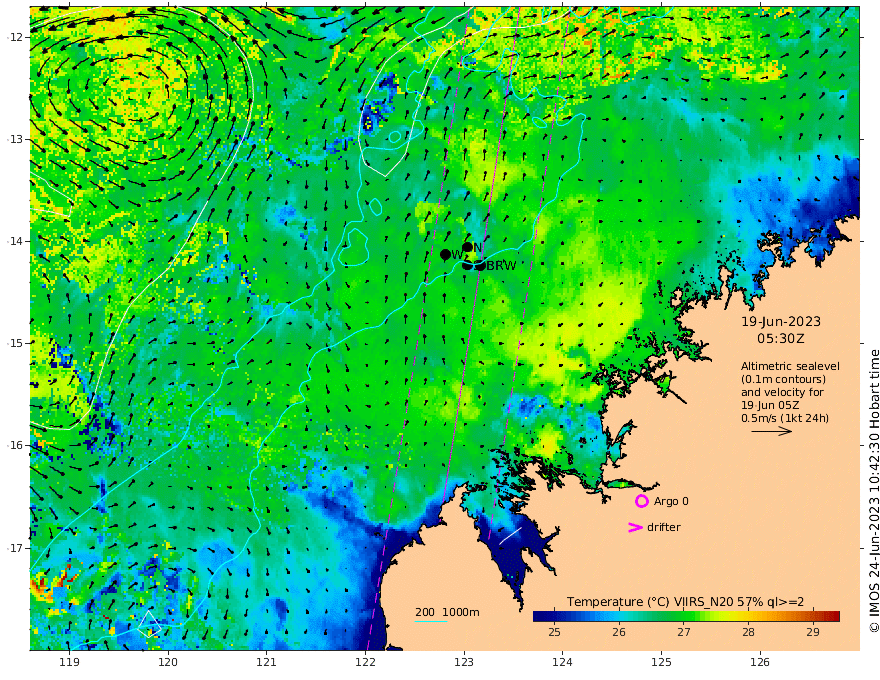The width and height of the screenshot is (880, 680).
Task: Click the BRW station label
Action: pyautogui.click(x=501, y=266)
